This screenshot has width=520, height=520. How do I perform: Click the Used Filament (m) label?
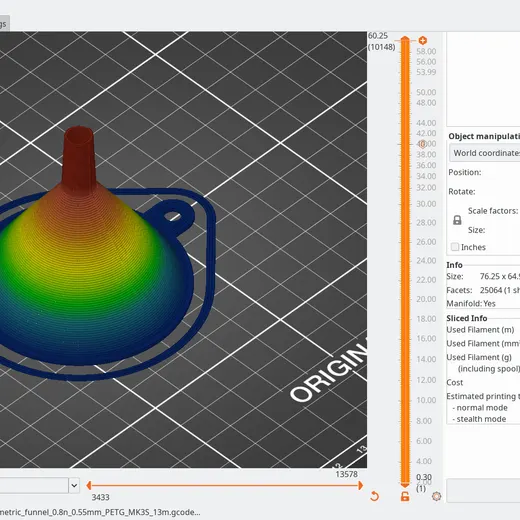pyautogui.click(x=480, y=330)
